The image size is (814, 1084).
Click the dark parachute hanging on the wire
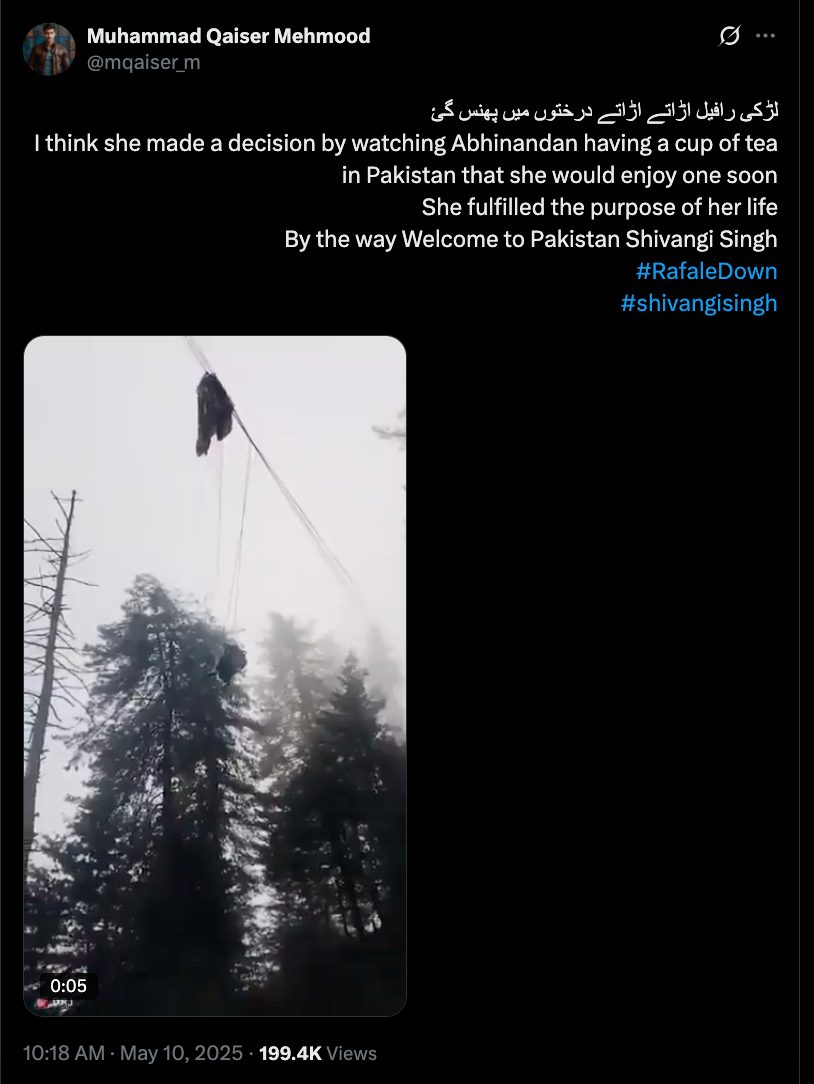[x=213, y=413]
